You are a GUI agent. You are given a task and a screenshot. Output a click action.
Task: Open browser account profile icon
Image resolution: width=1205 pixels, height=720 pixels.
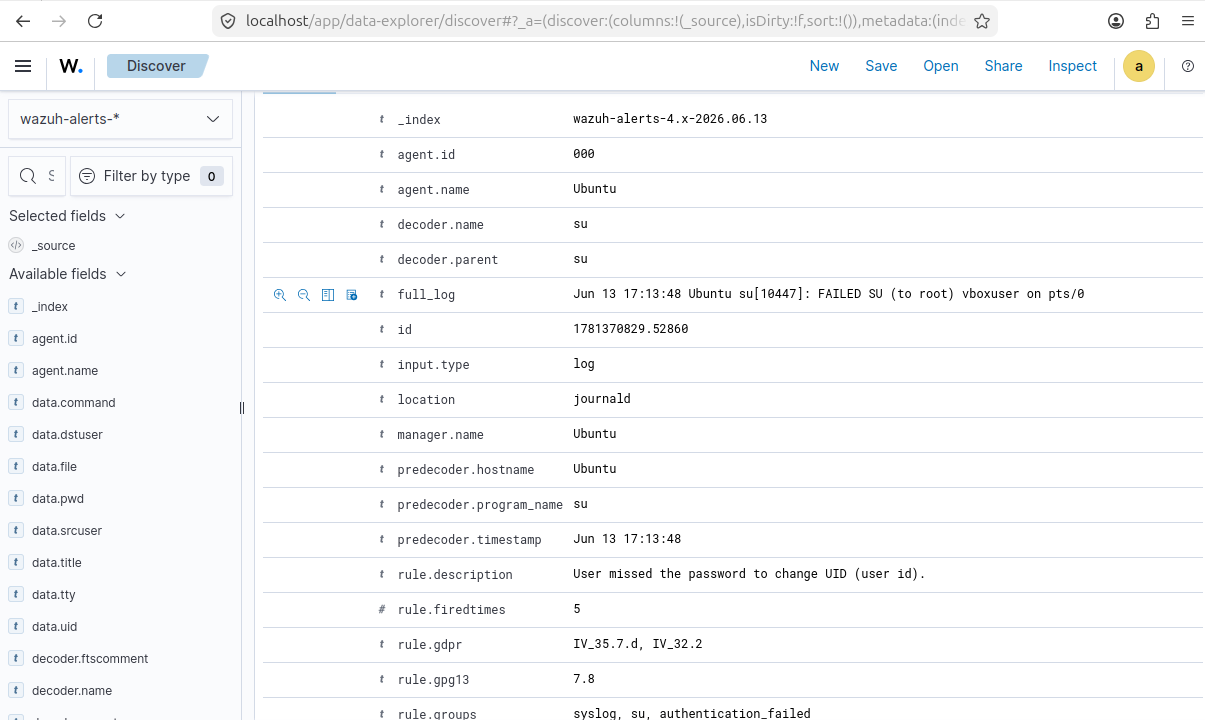tap(1116, 21)
